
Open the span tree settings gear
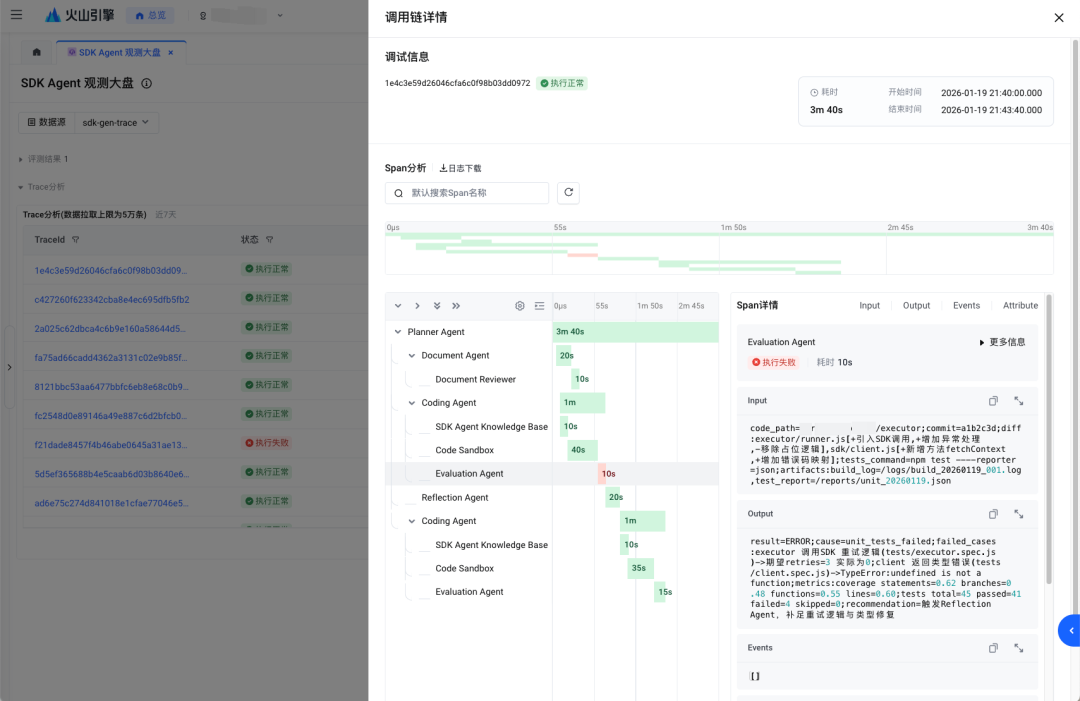pos(519,306)
